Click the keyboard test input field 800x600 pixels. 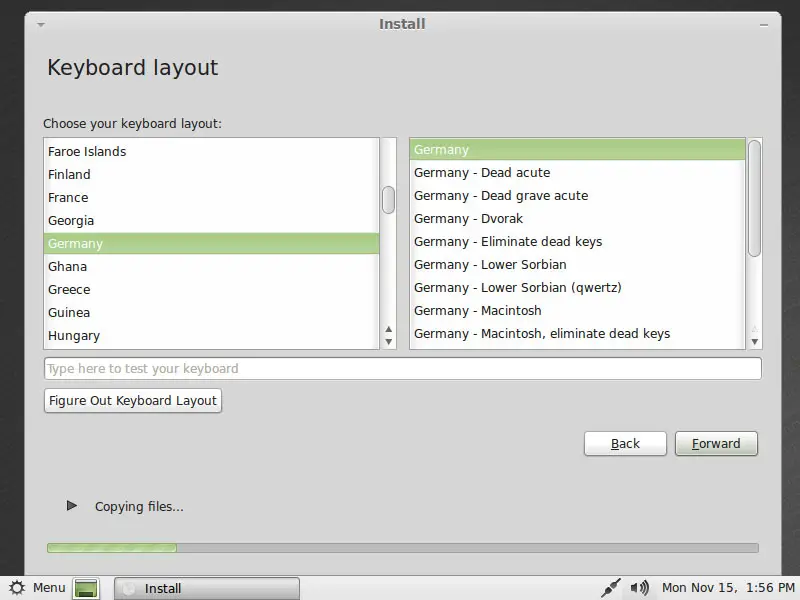pyautogui.click(x=403, y=368)
